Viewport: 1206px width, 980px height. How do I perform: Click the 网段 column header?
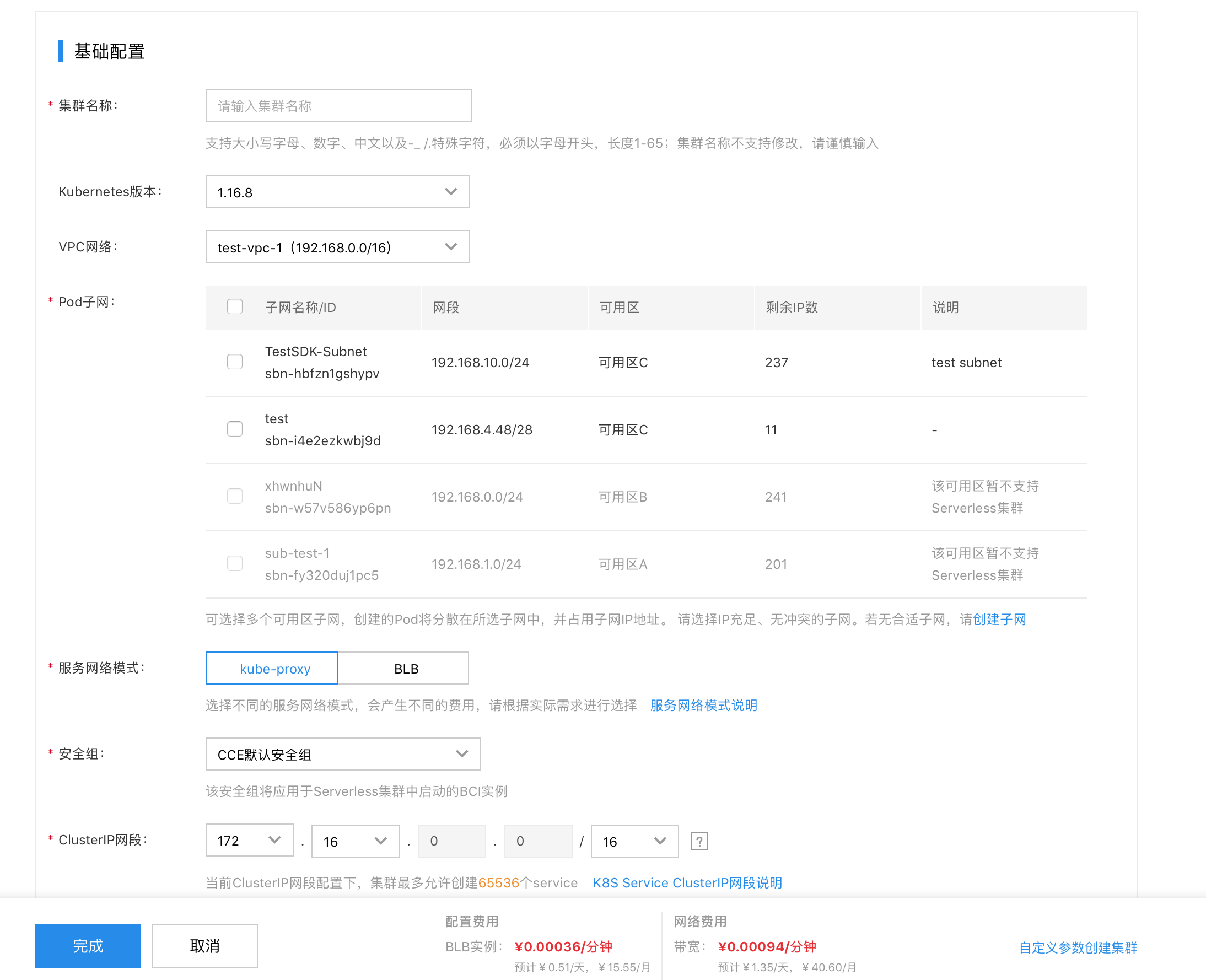tap(446, 307)
